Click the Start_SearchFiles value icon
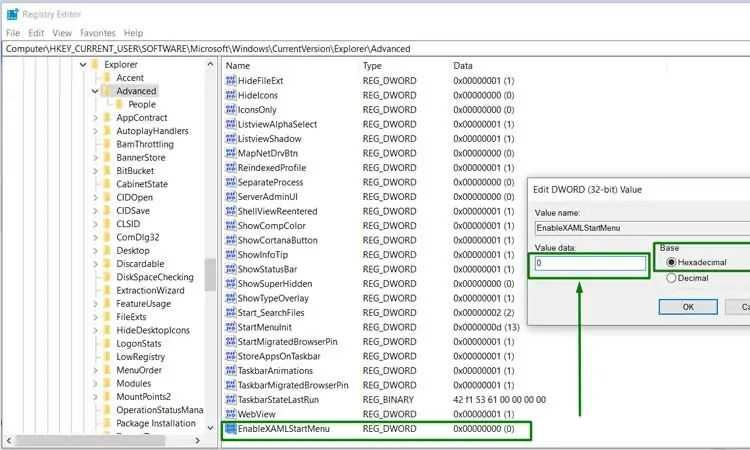 231,313
